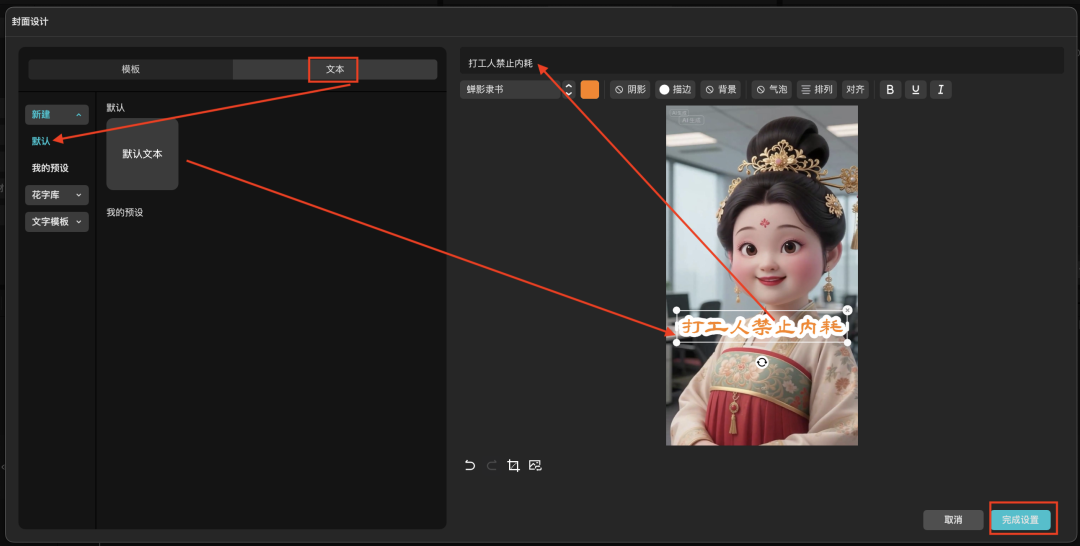Open the 气泡 bubble option
This screenshot has height=546, width=1080.
771,90
